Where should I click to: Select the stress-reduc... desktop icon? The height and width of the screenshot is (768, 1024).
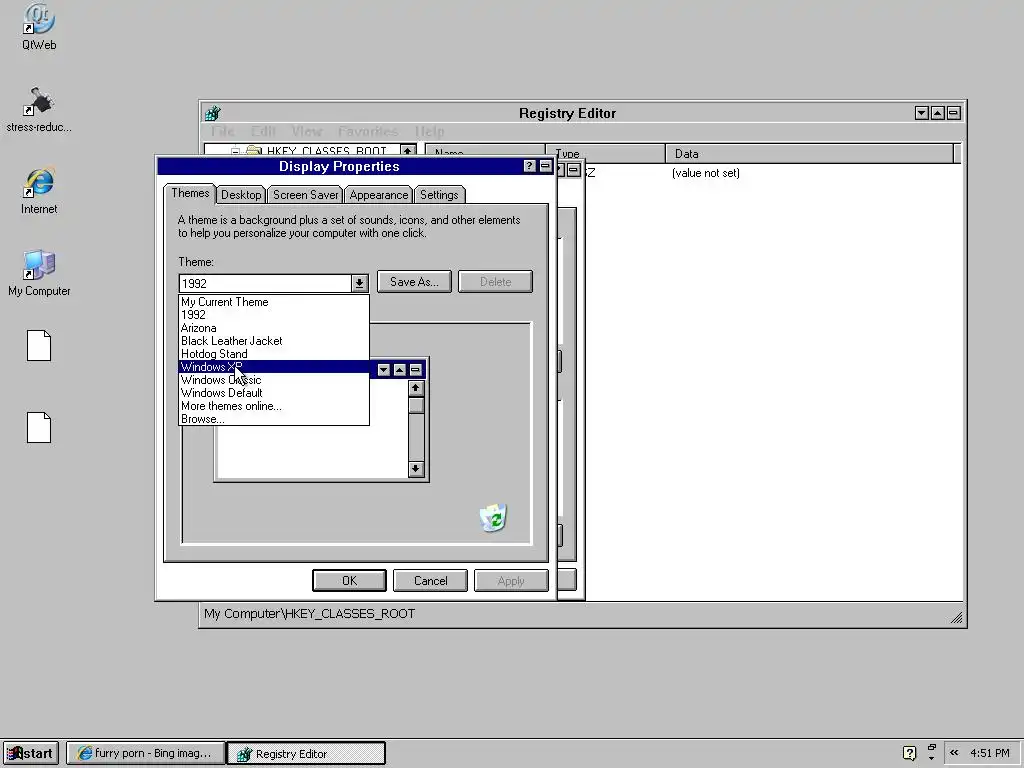[39, 110]
